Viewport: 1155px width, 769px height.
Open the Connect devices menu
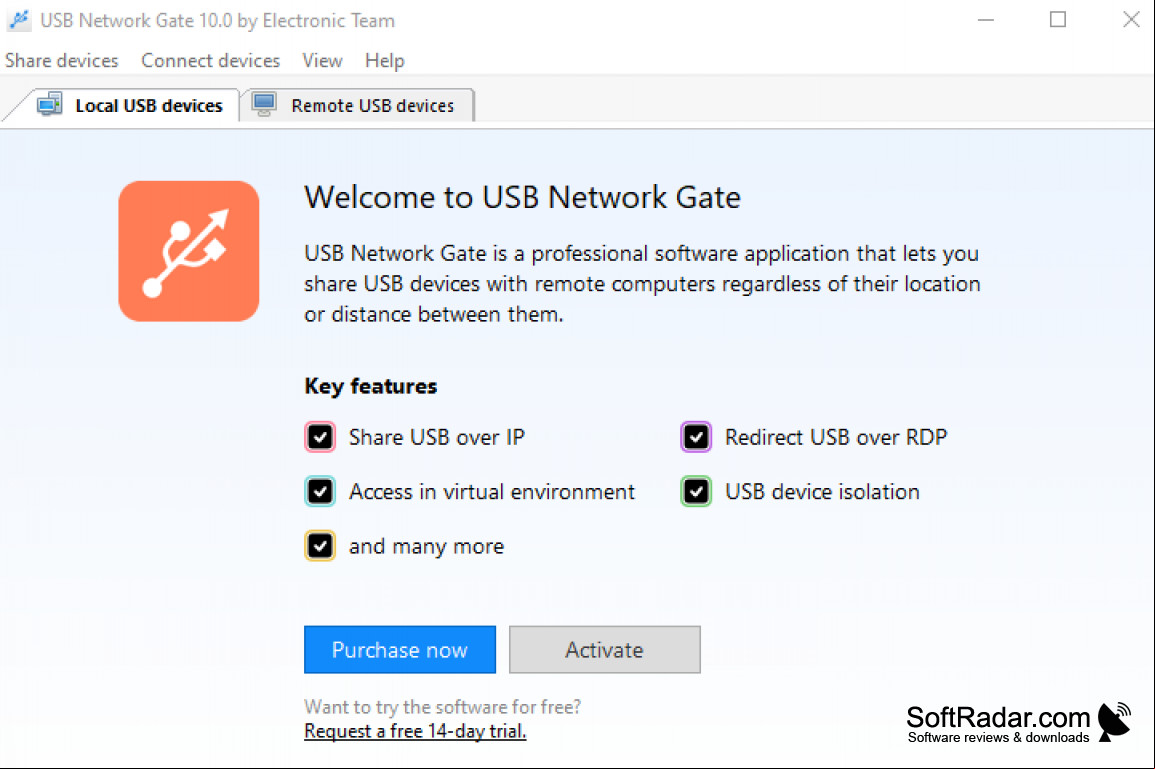211,60
